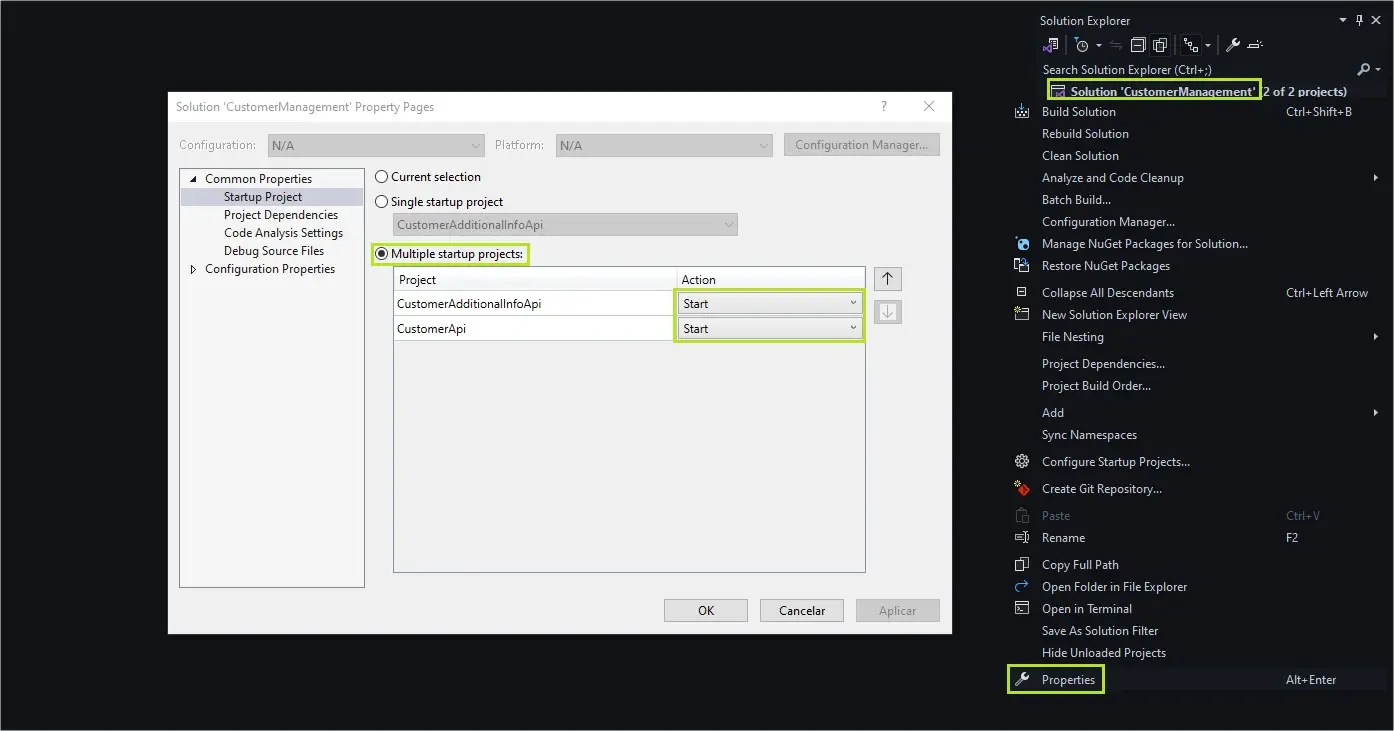Open the Pending Changes Filter clock icon
The image size is (1394, 731).
(1082, 45)
